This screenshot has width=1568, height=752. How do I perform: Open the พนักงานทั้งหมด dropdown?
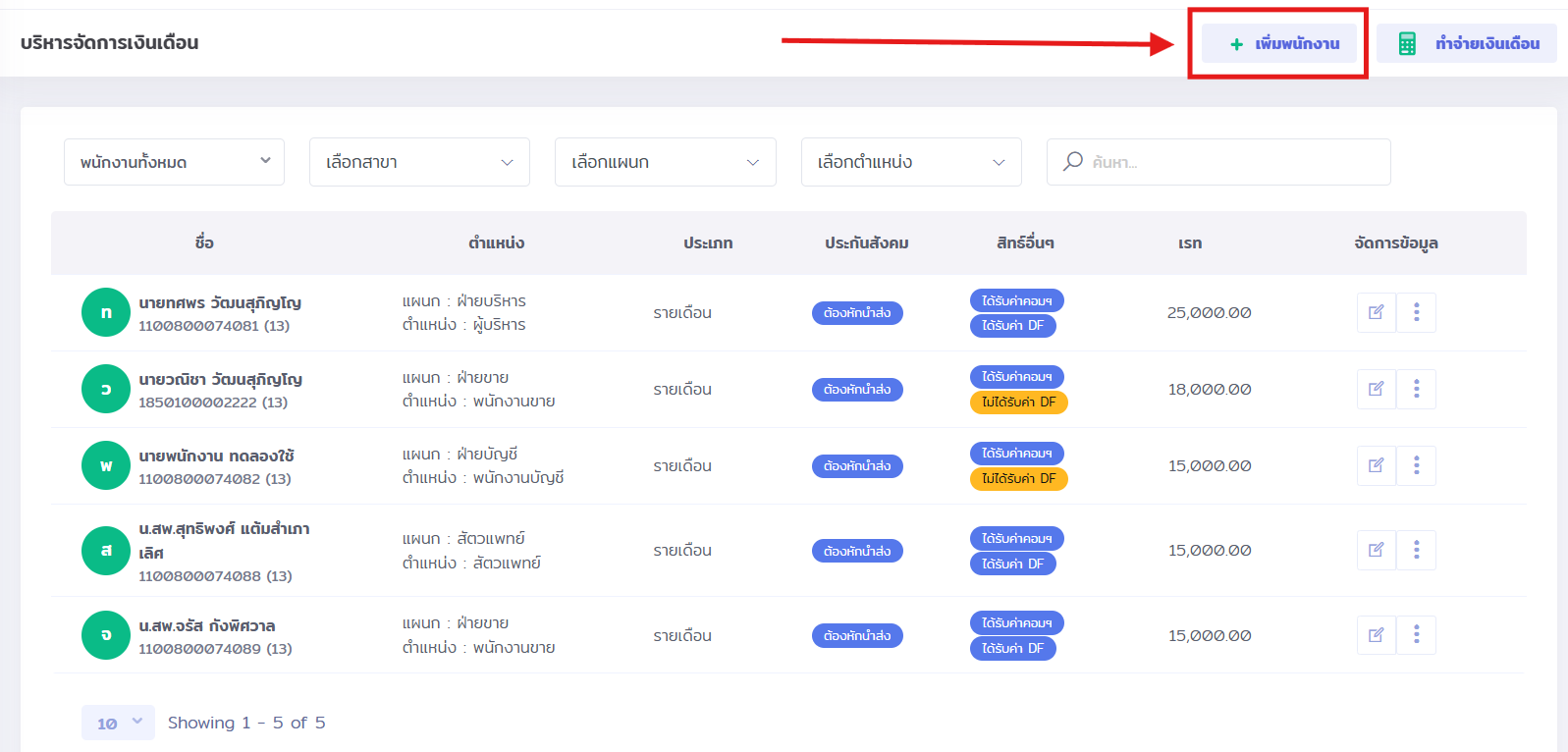pos(174,162)
